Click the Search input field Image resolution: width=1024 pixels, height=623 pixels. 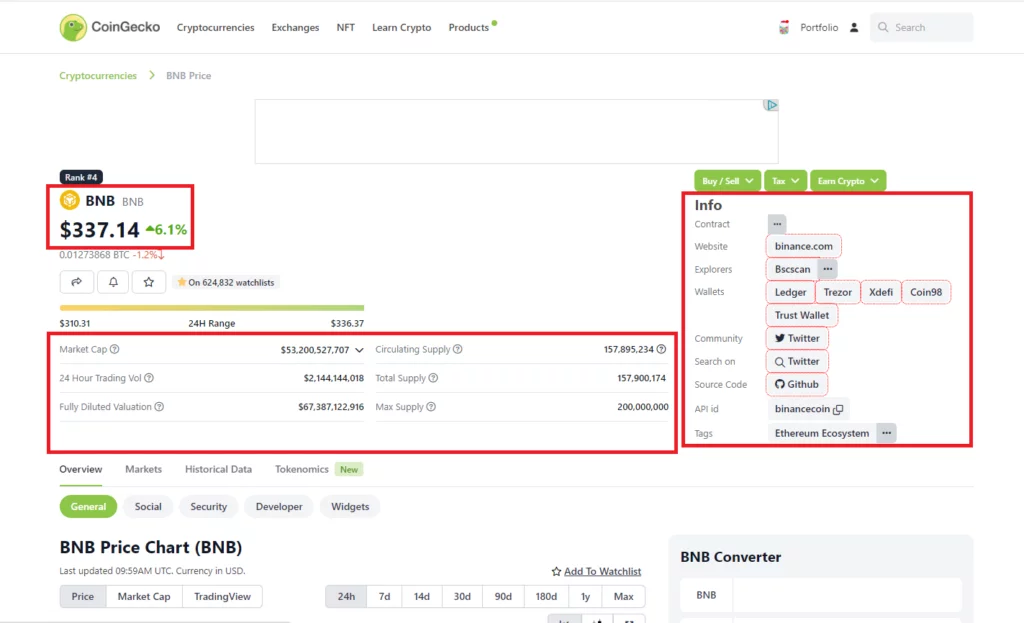tap(930, 28)
